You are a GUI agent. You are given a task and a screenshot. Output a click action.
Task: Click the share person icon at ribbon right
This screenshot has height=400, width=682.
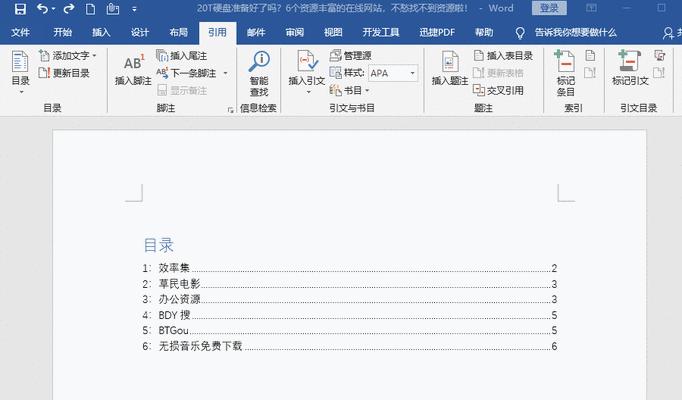tap(668, 33)
